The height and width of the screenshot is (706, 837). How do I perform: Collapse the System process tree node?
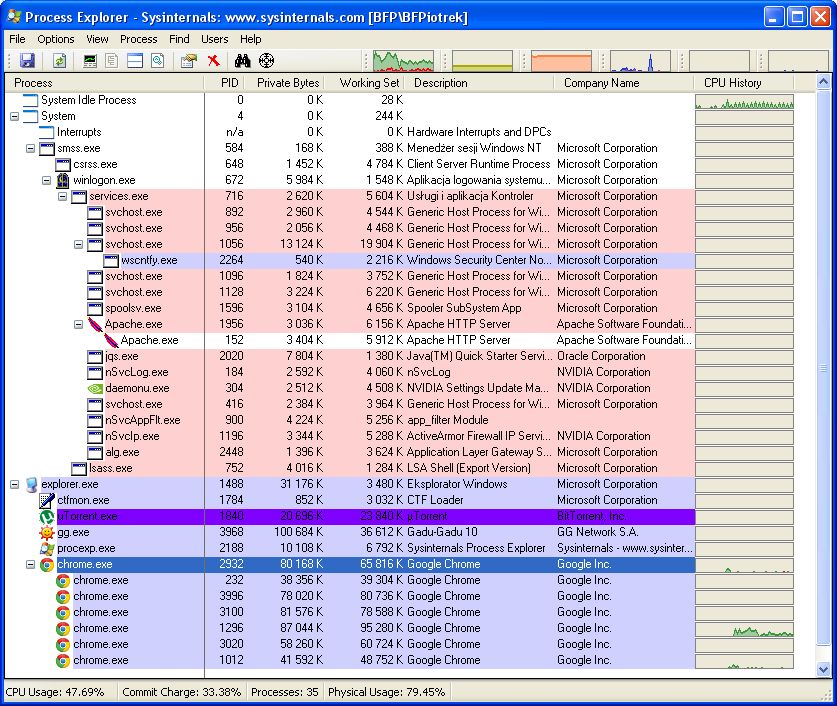pyautogui.click(x=14, y=116)
